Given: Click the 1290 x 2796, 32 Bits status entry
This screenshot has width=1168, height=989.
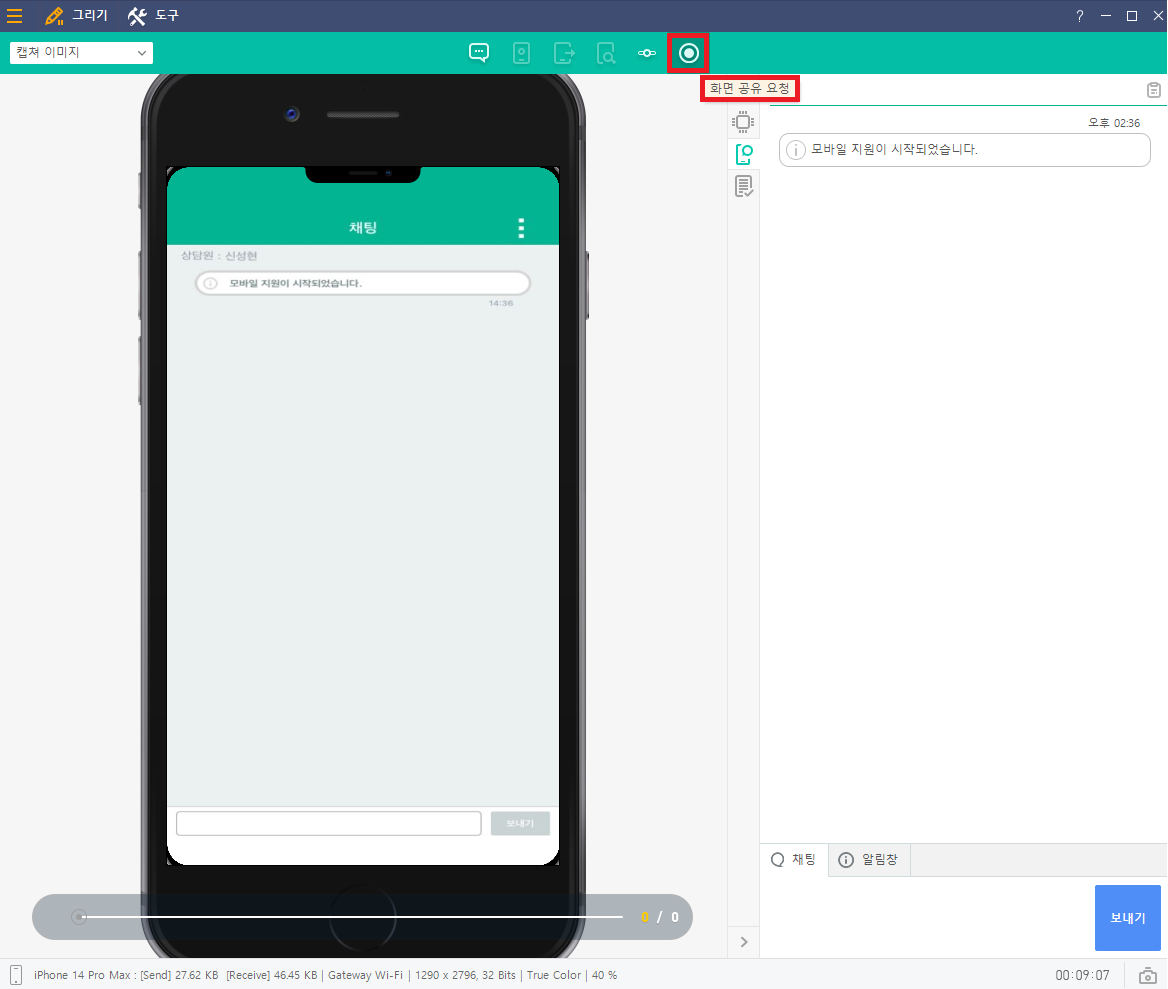Looking at the screenshot, I should 466,975.
